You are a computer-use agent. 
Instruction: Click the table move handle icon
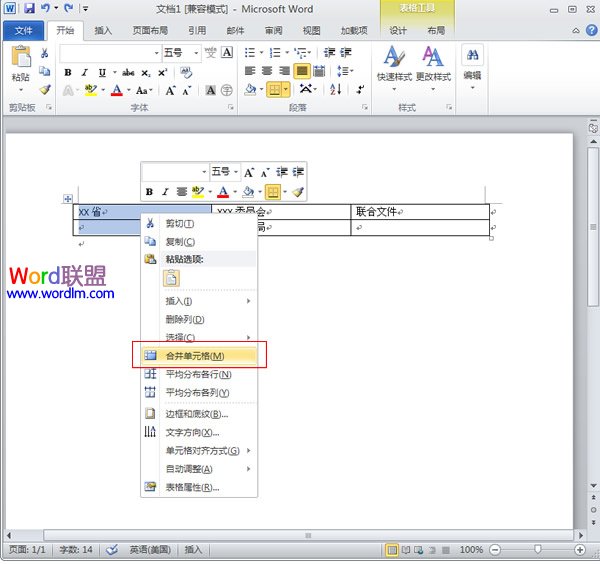(68, 199)
